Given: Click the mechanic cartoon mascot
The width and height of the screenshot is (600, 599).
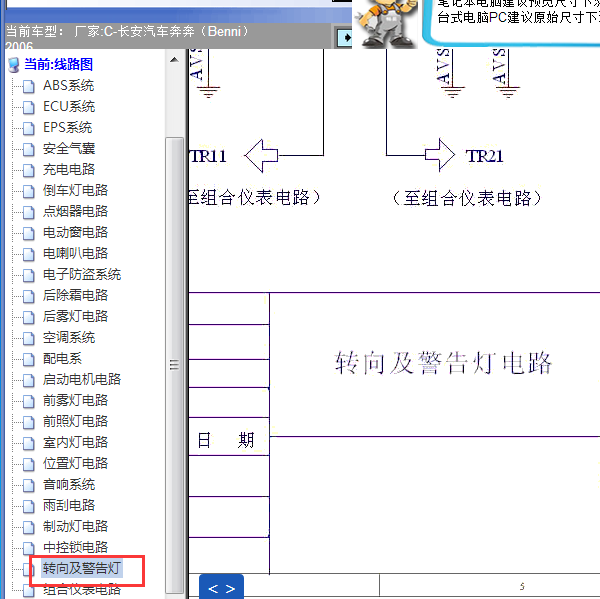Looking at the screenshot, I should coord(386,23).
